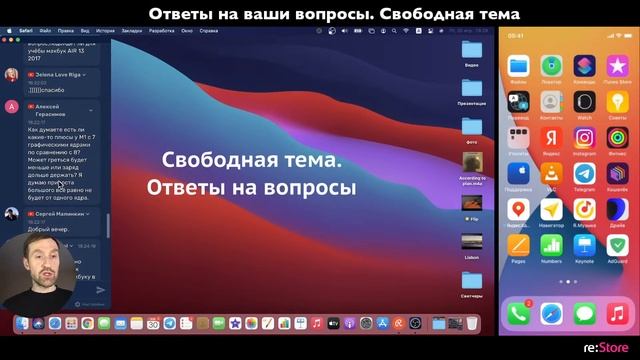Viewport: 640px width, 360px height.
Task: Click the Wi-Fi status icon
Action: [x=406, y=31]
